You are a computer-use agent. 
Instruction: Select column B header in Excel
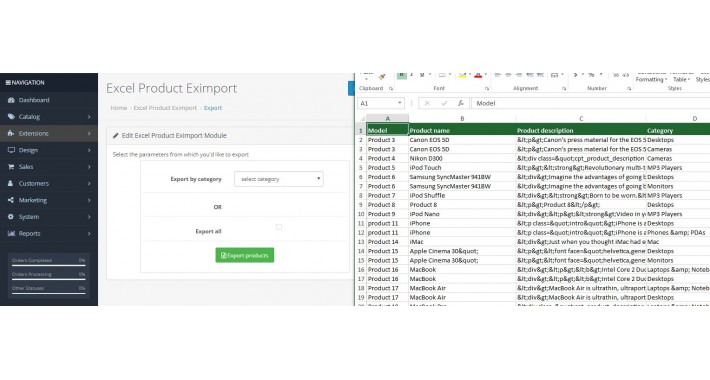[x=462, y=119]
